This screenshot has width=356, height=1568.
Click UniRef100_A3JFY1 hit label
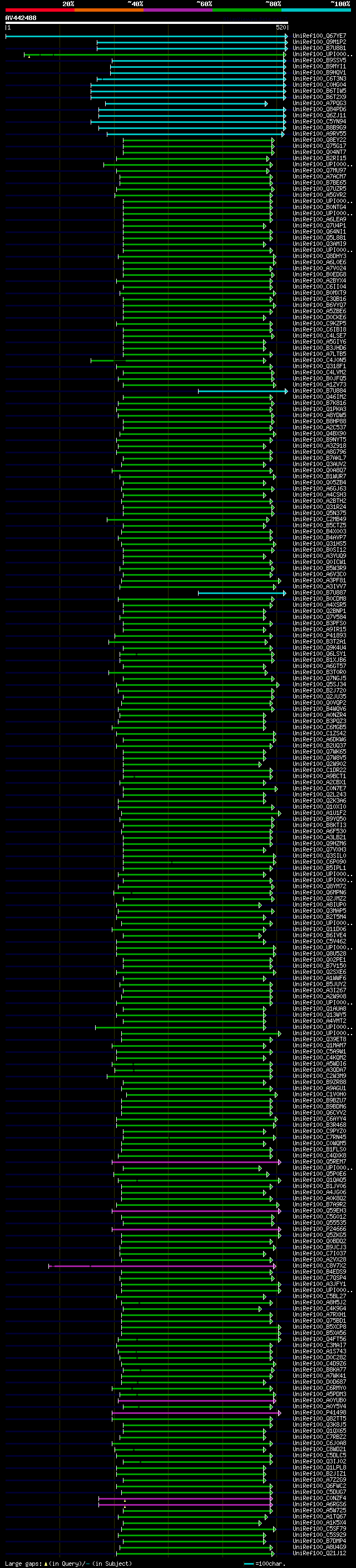point(319,1284)
